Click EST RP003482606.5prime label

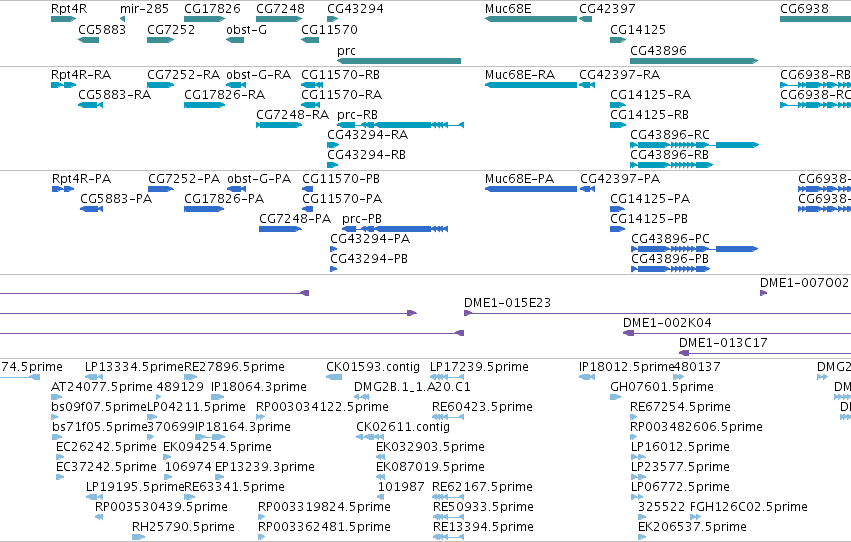point(696,427)
